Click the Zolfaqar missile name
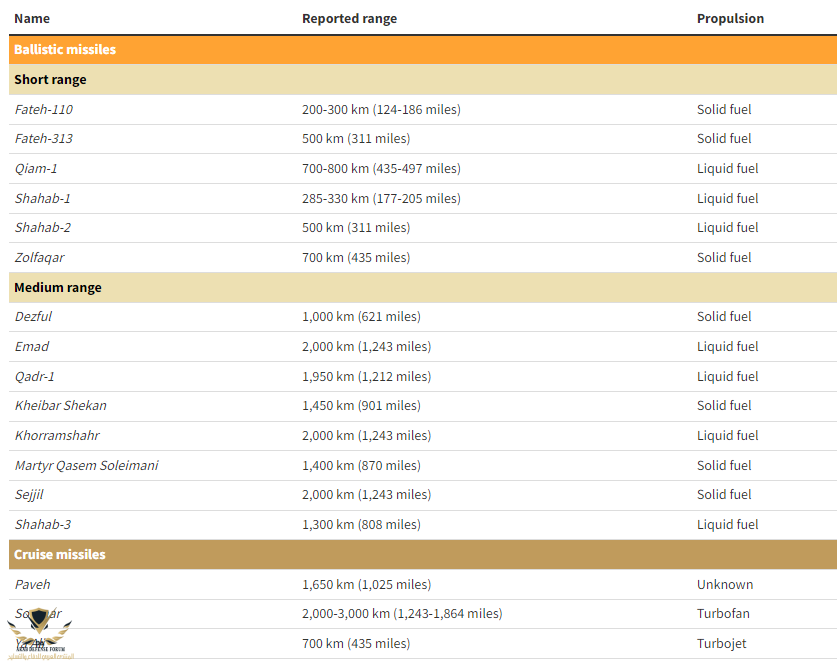Viewport: 837px width, 662px height. [x=39, y=257]
